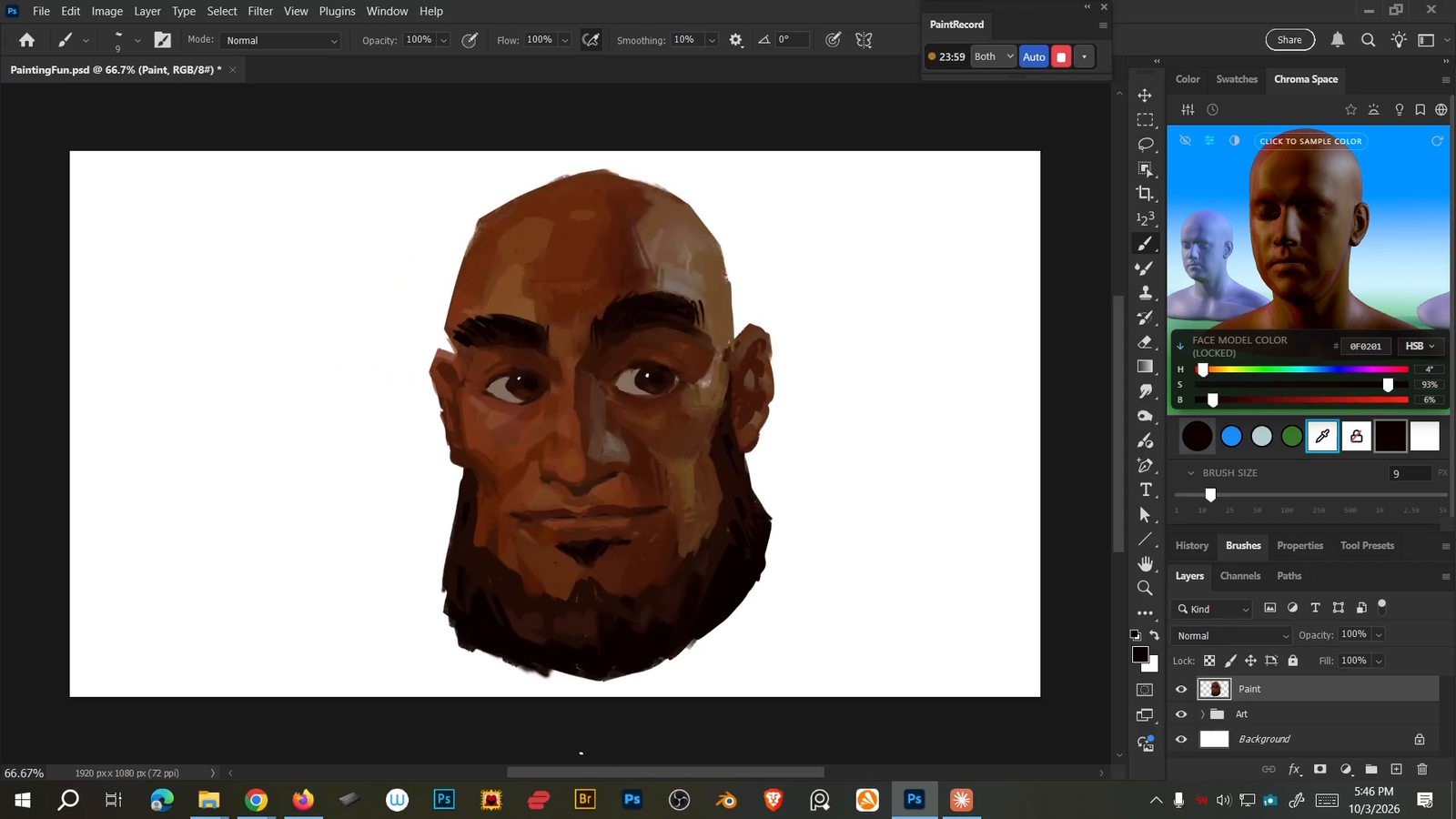Screen dimensions: 1456x819
Task: Expand the Art layer group
Action: click(x=1202, y=714)
